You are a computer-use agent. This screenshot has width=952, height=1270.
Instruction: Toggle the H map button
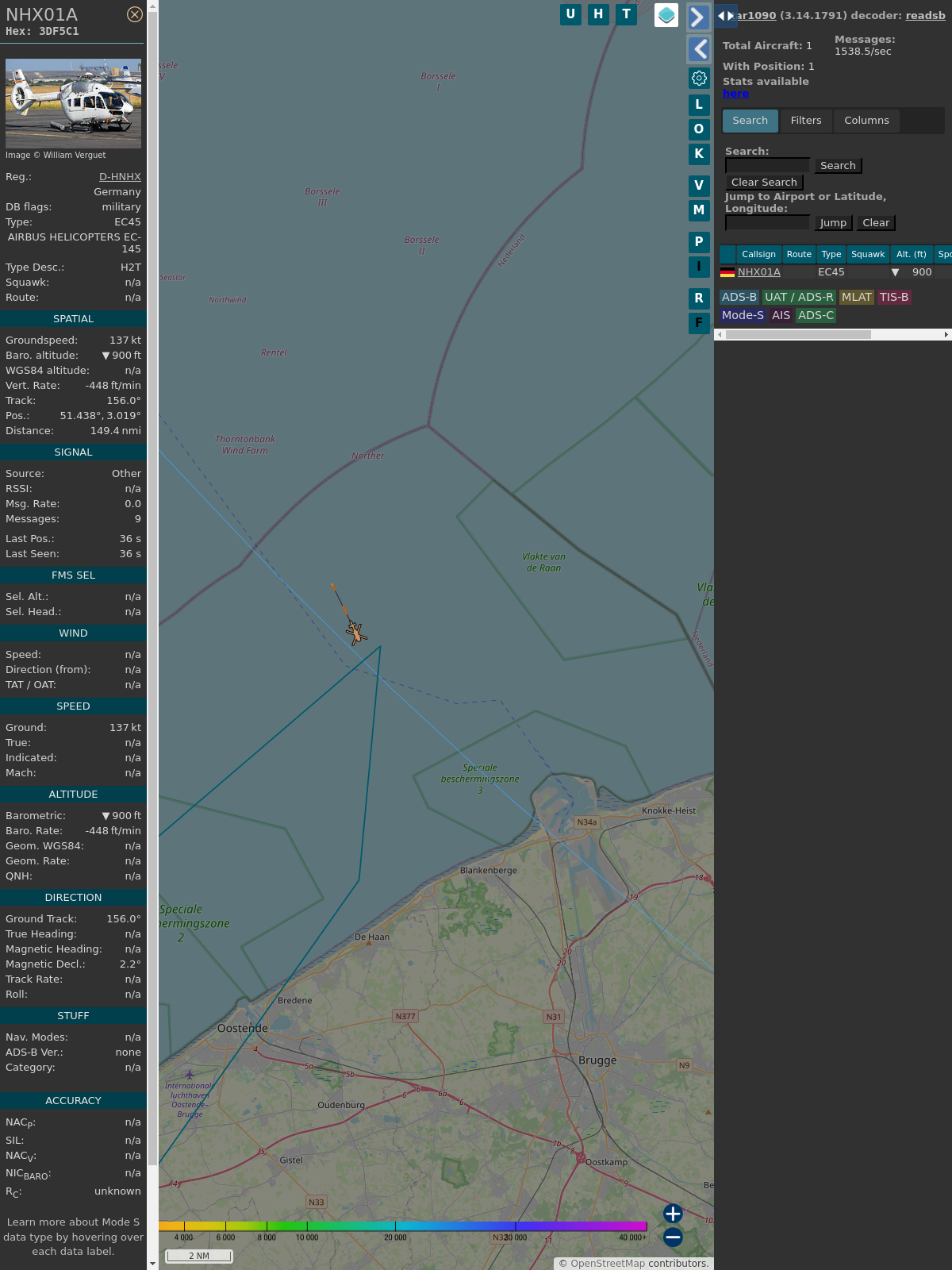tap(598, 14)
